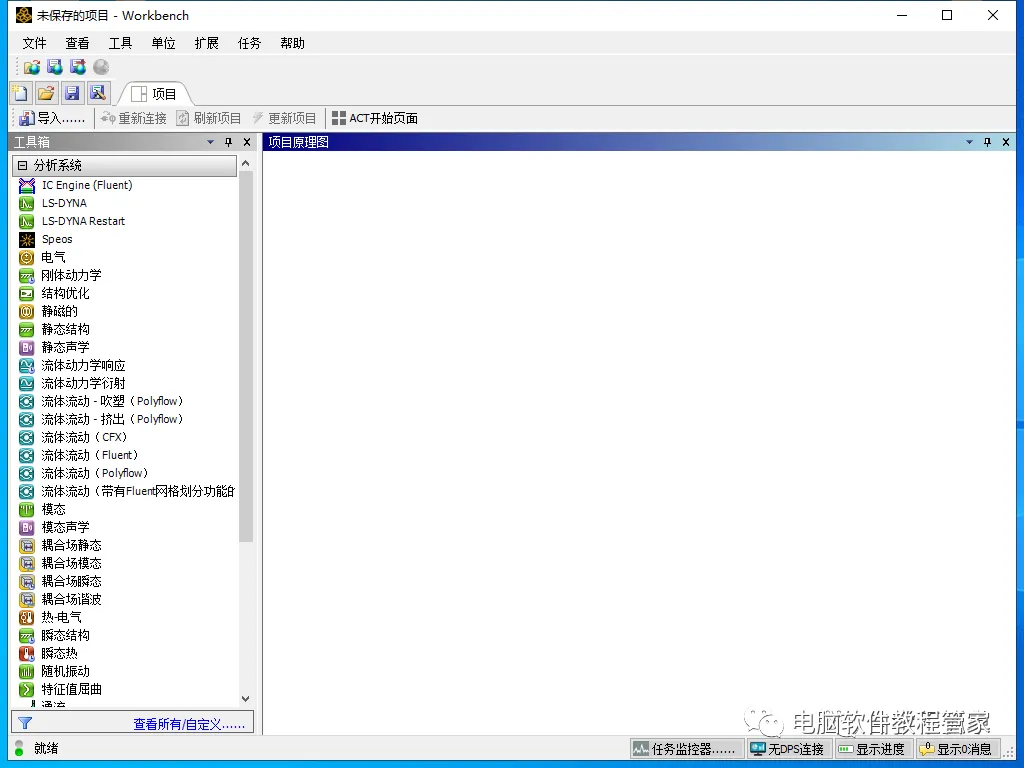Click the toolbox vertical scrollbar thumb
The image size is (1024, 768).
pos(246,357)
